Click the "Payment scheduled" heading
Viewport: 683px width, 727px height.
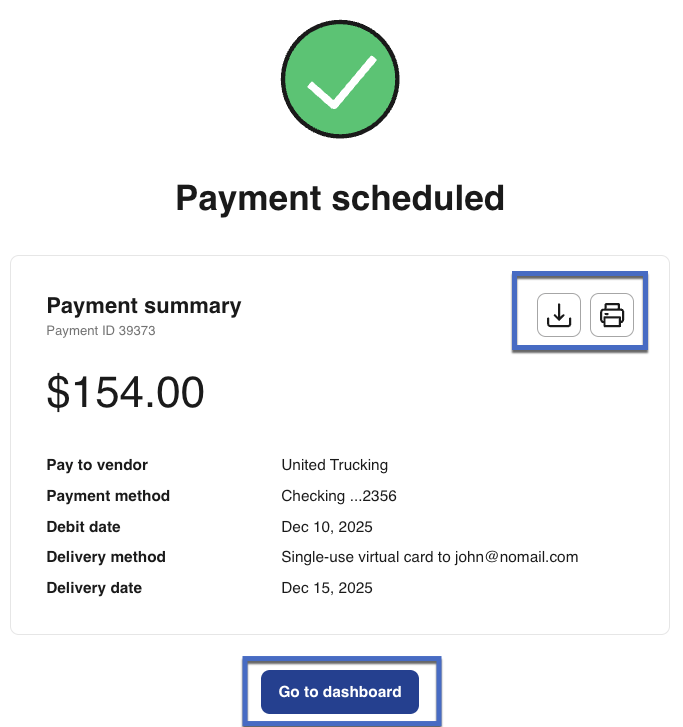[x=340, y=198]
